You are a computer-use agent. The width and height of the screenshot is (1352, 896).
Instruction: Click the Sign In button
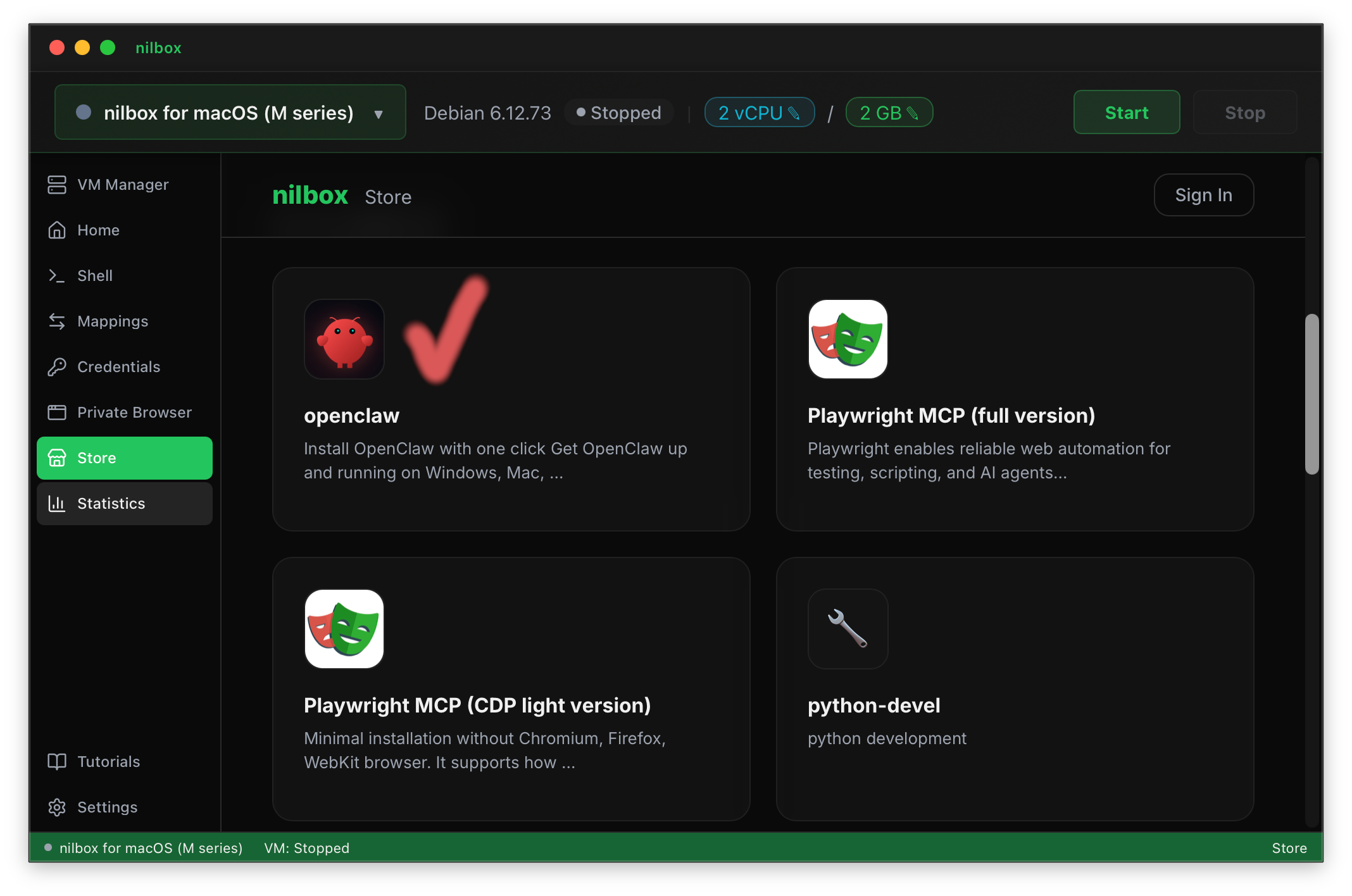(1203, 195)
